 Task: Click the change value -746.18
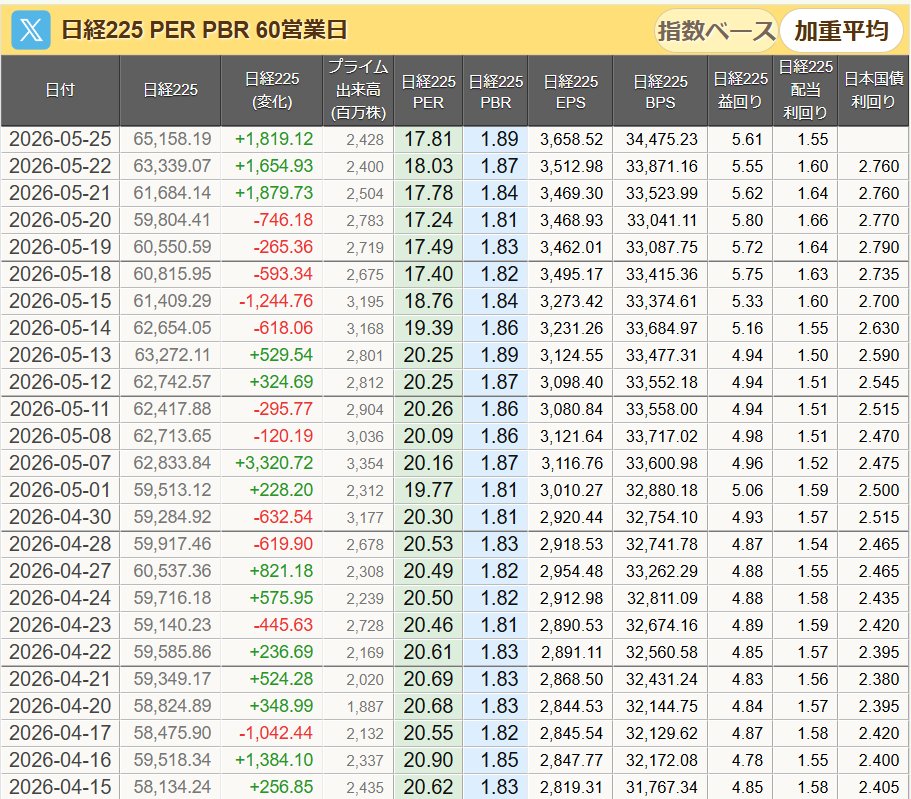point(283,220)
